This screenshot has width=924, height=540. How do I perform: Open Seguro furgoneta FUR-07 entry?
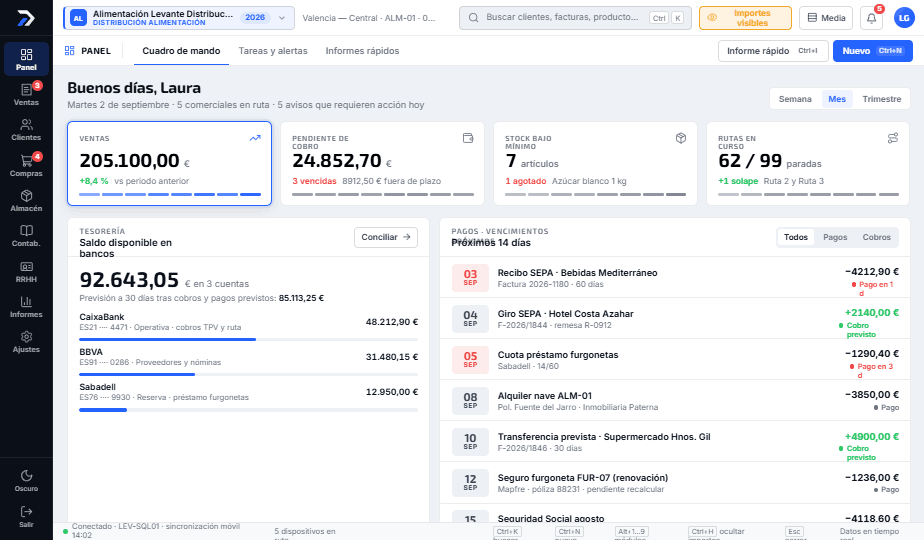pos(675,482)
